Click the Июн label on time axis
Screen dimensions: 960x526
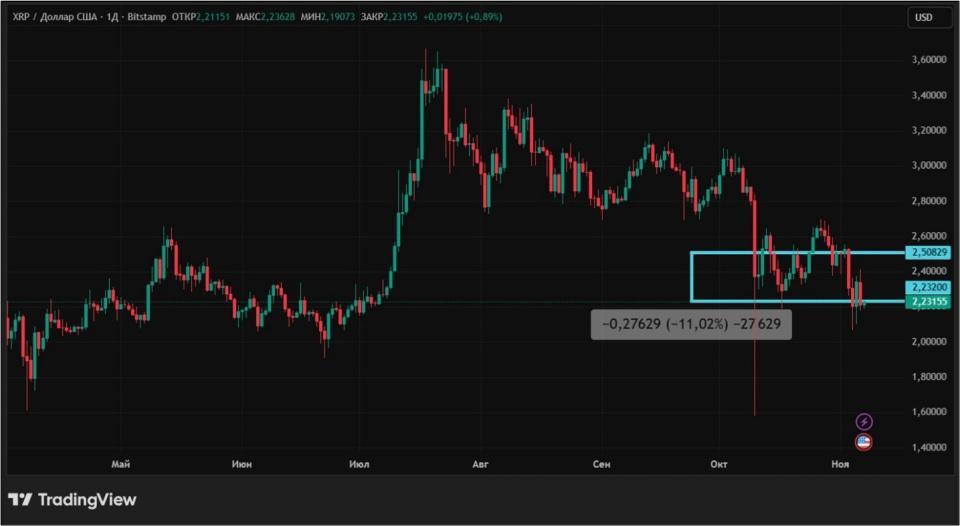coord(241,464)
